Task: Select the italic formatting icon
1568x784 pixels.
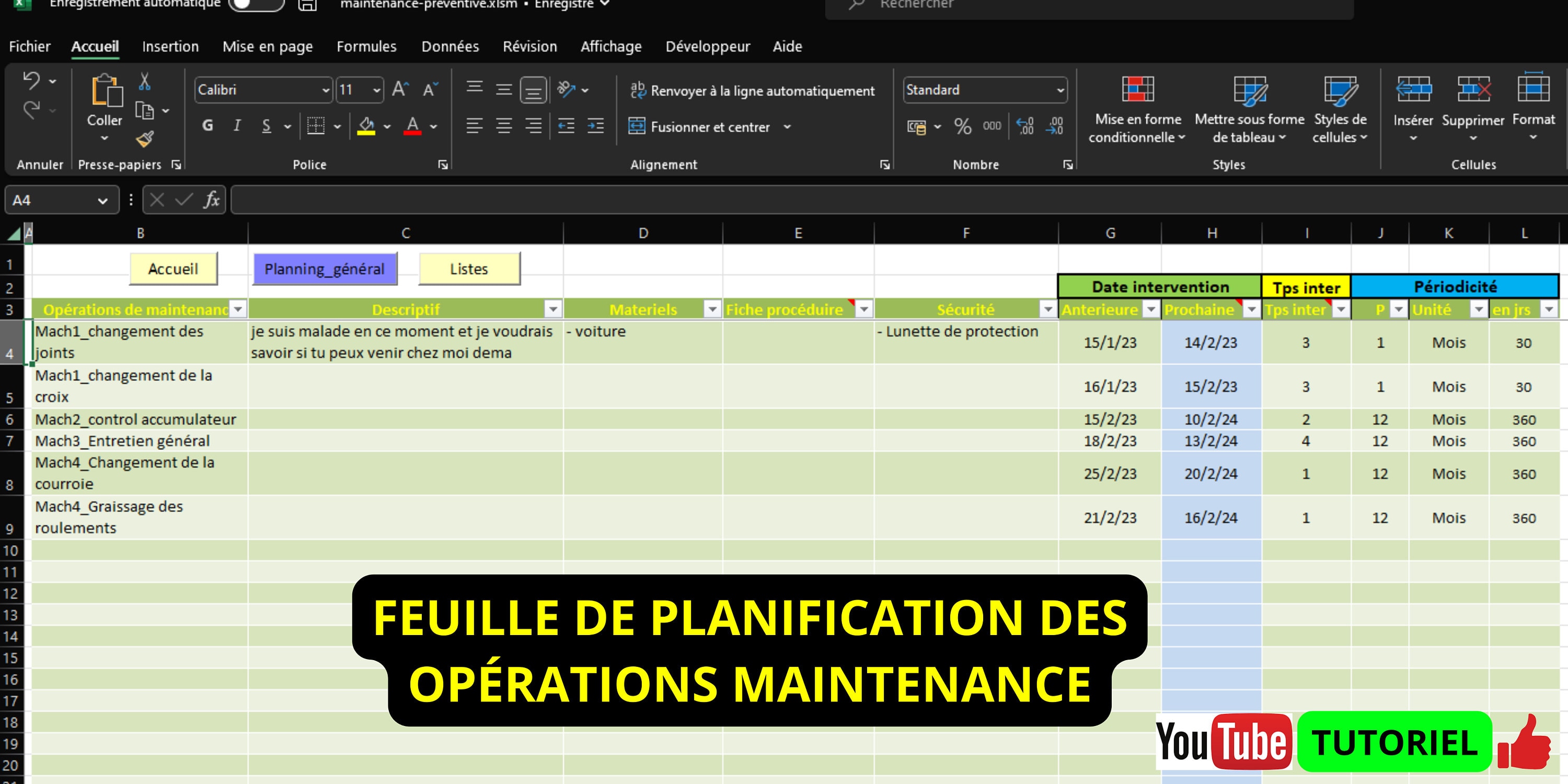Action: point(236,125)
